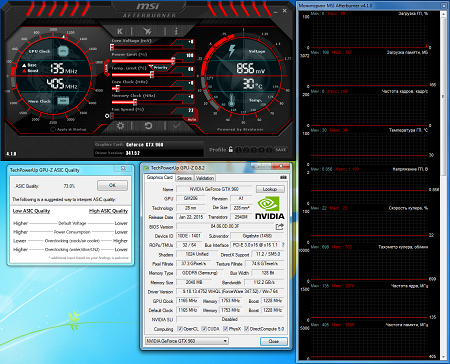The width and height of the screenshot is (450, 364).
Task: Click the 405 MHz memory clock readout
Action: tap(62, 84)
